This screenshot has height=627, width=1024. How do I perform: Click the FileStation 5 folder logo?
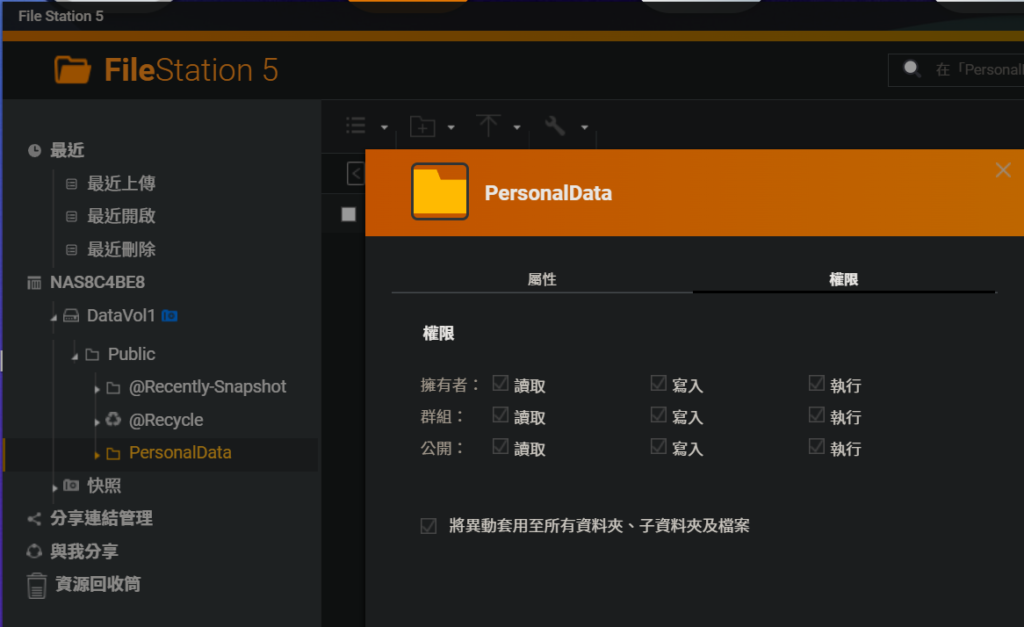[x=72, y=70]
